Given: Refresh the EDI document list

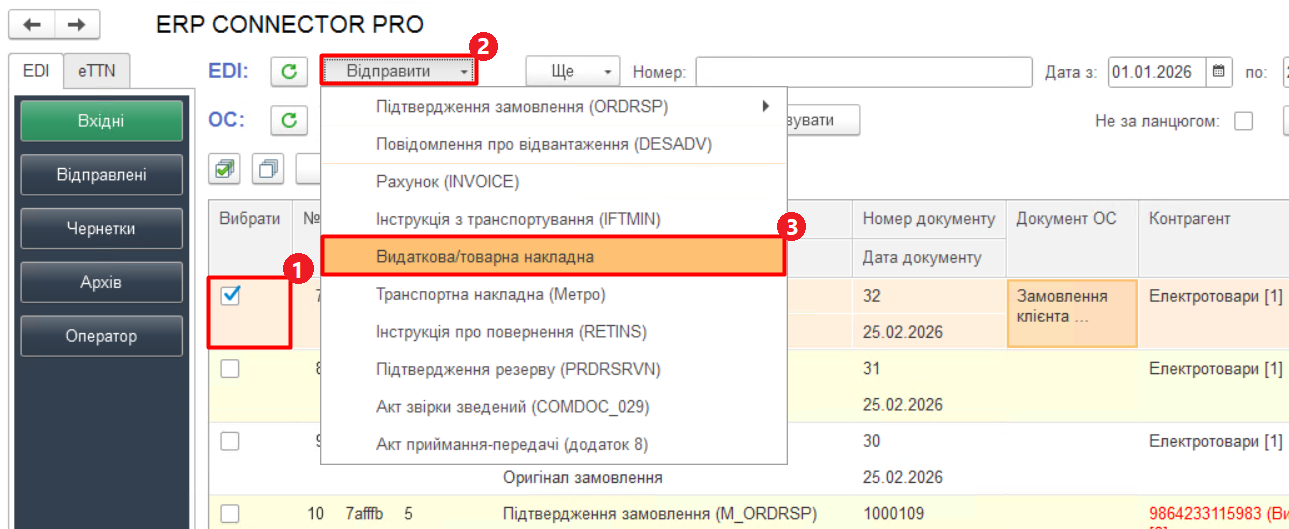Looking at the screenshot, I should click(x=288, y=72).
